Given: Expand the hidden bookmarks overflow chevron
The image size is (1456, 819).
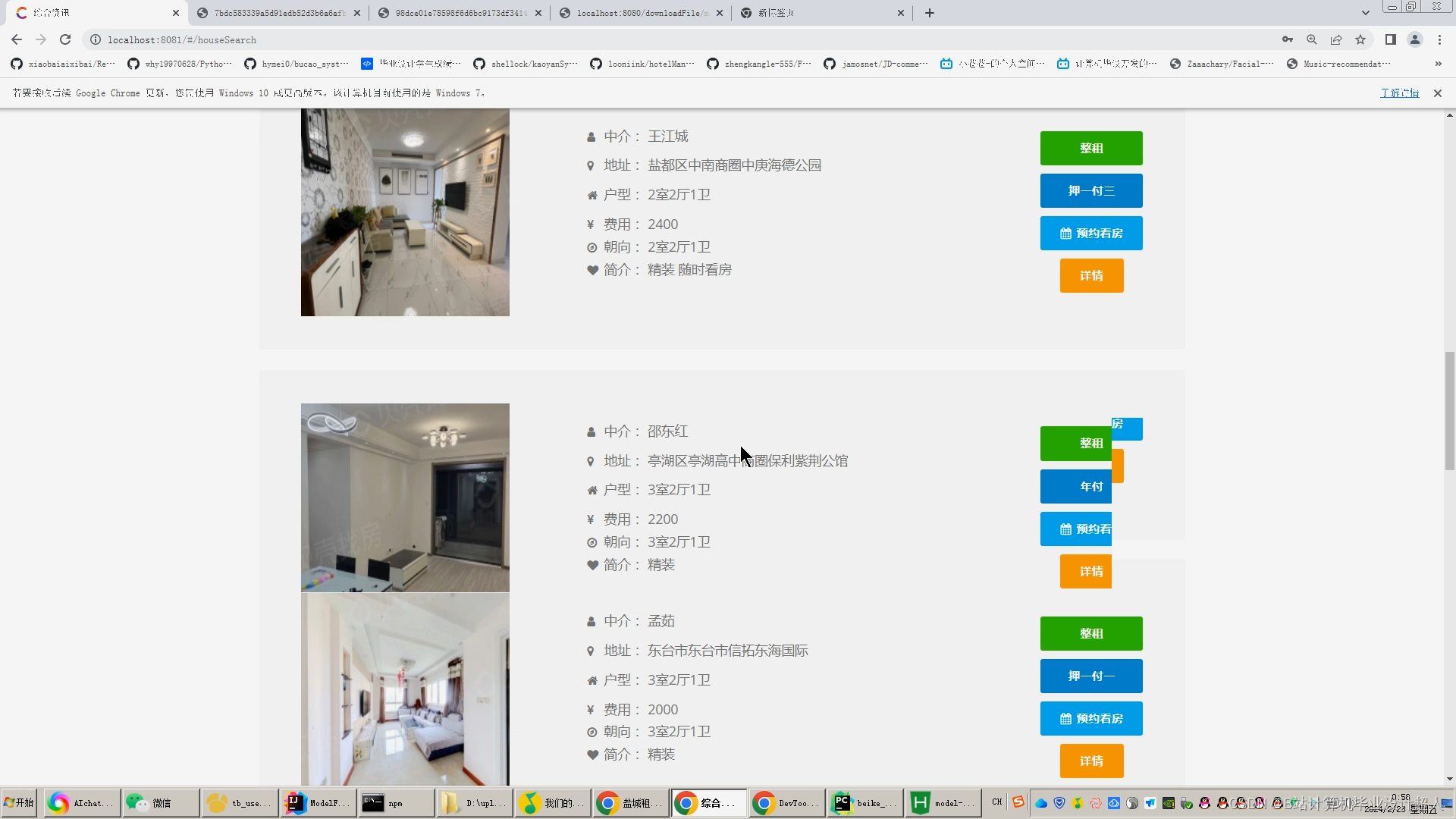Looking at the screenshot, I should pos(1439,64).
